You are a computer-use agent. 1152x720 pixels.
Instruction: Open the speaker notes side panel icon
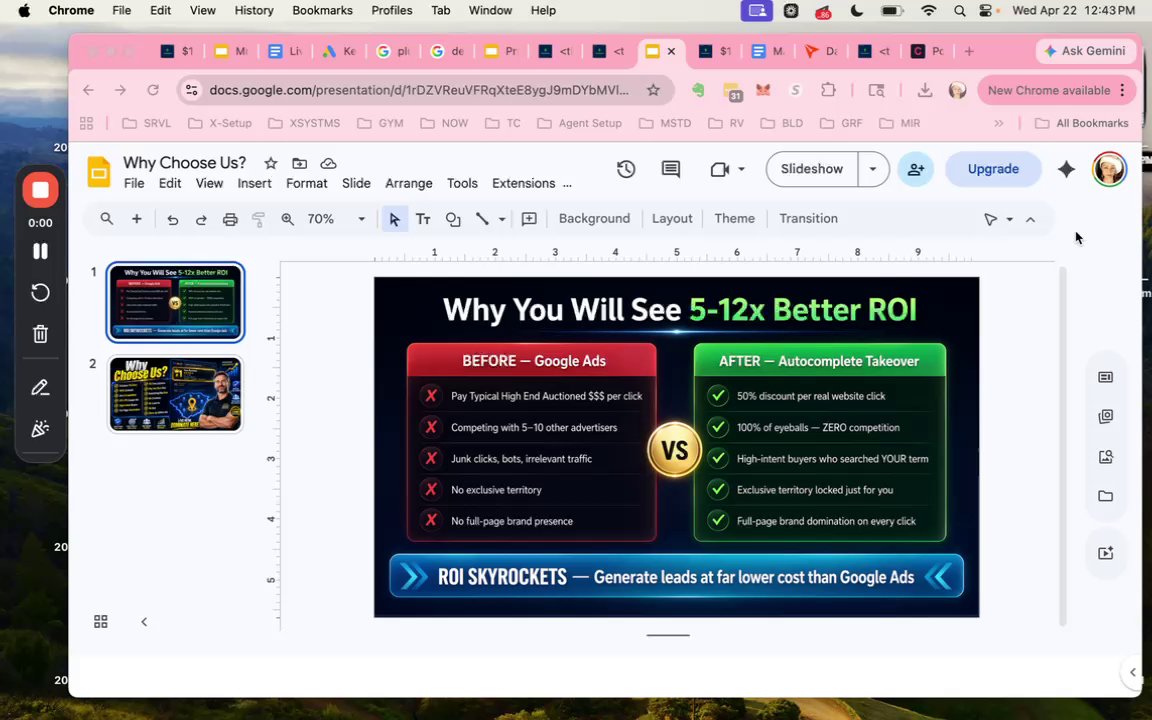pyautogui.click(x=1106, y=377)
